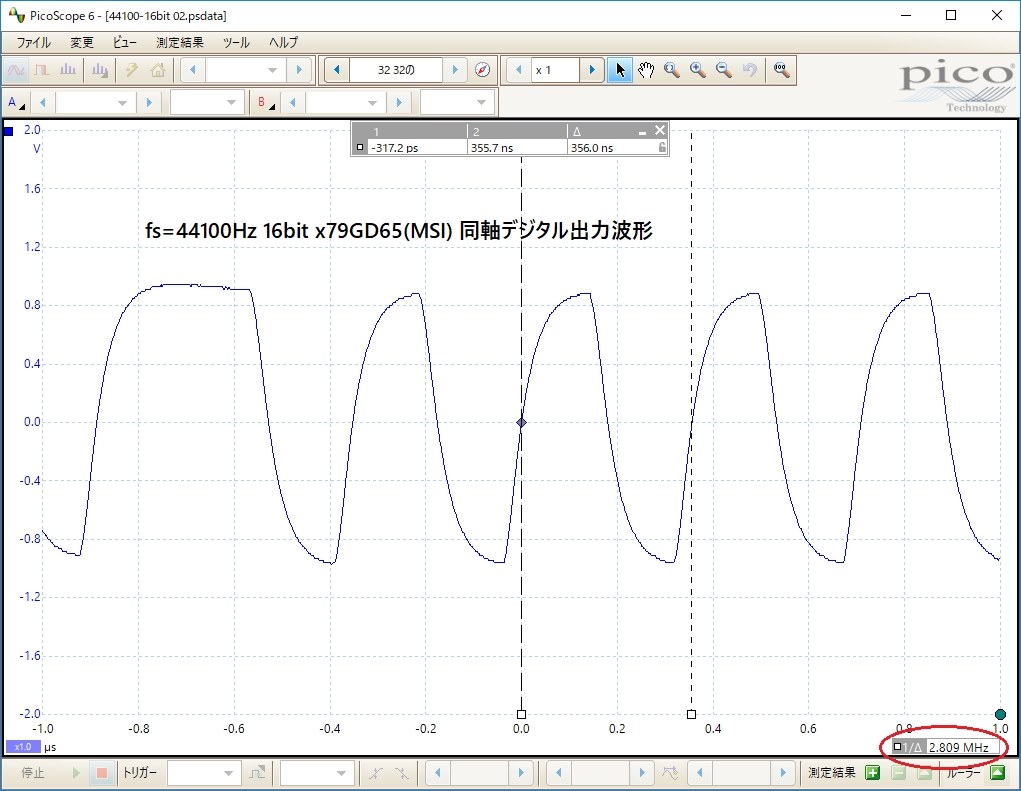Screen dimensions: 1021x791
Task: Click zoom to full view icon
Action: tap(781, 70)
